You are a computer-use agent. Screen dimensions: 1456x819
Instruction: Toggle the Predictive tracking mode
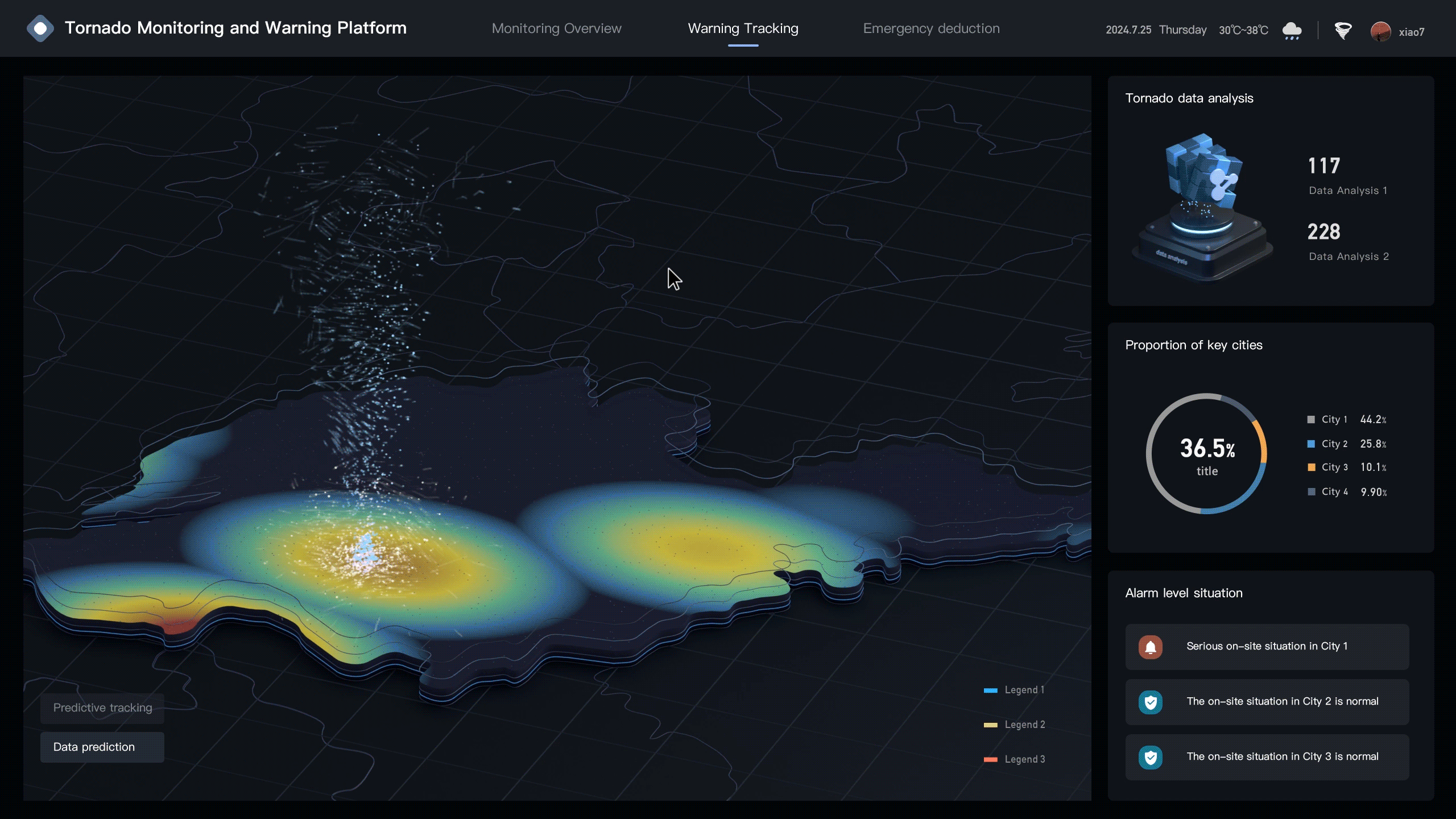(102, 708)
